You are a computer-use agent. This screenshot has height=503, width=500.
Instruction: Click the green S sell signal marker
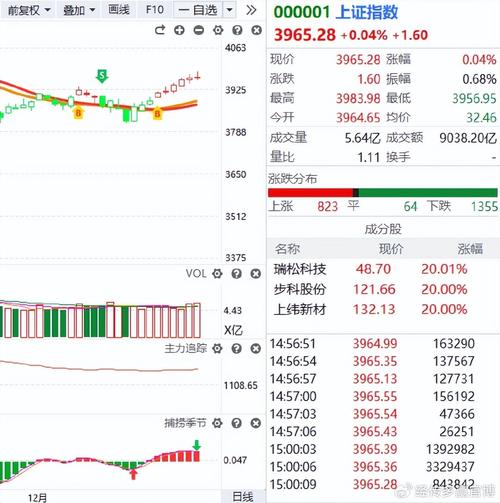(x=102, y=76)
